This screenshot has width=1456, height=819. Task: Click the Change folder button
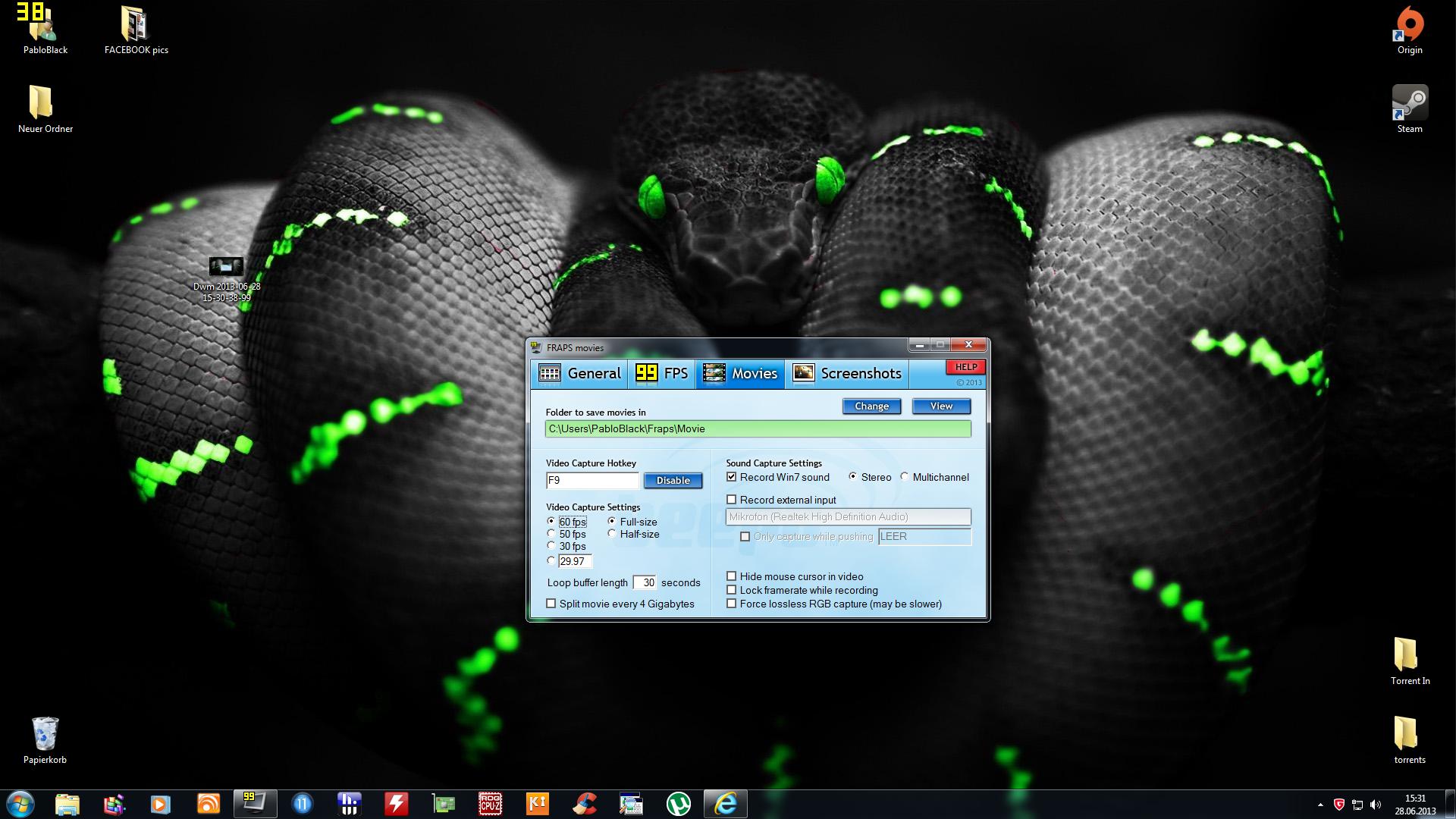[871, 406]
